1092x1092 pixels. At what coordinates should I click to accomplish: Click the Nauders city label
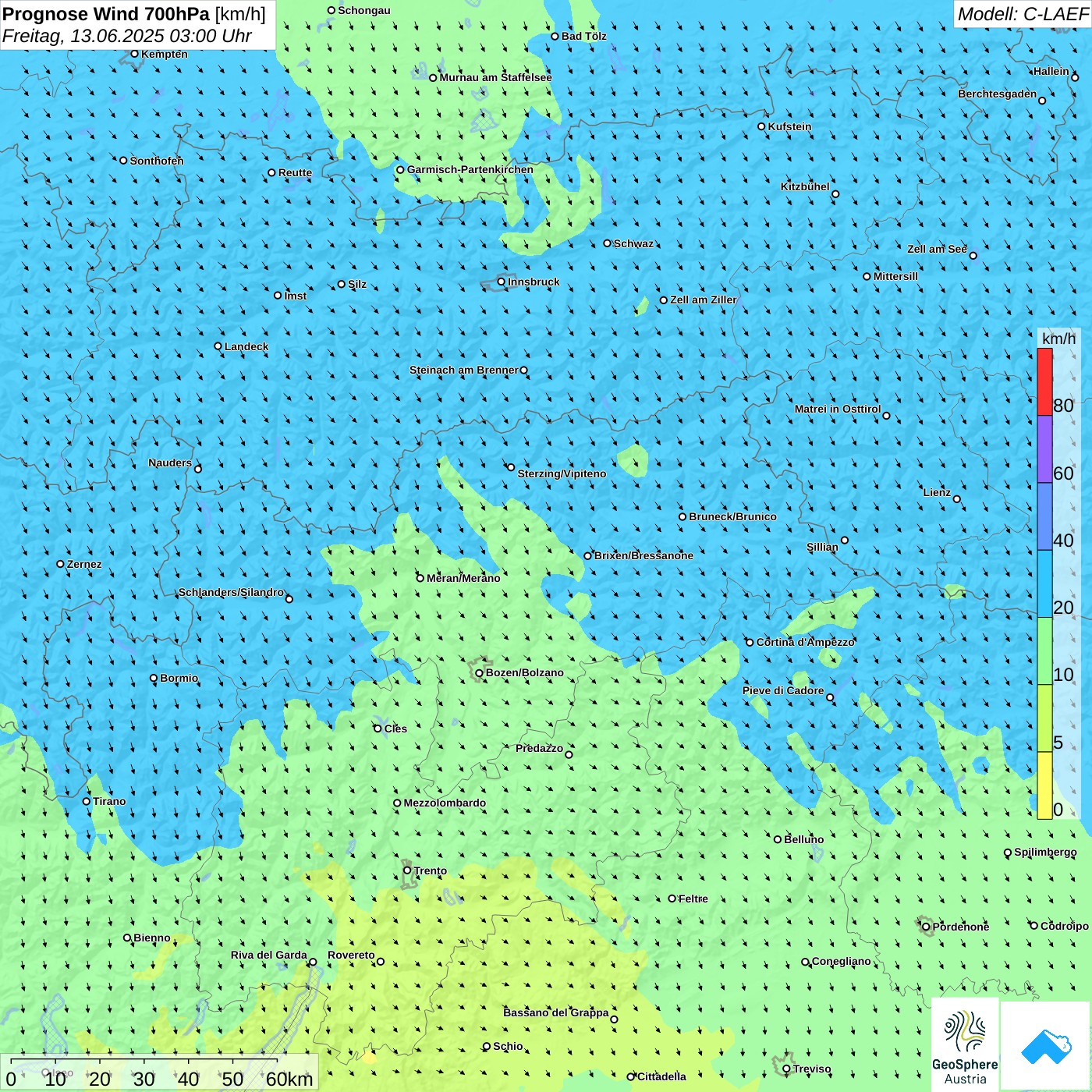pos(170,463)
